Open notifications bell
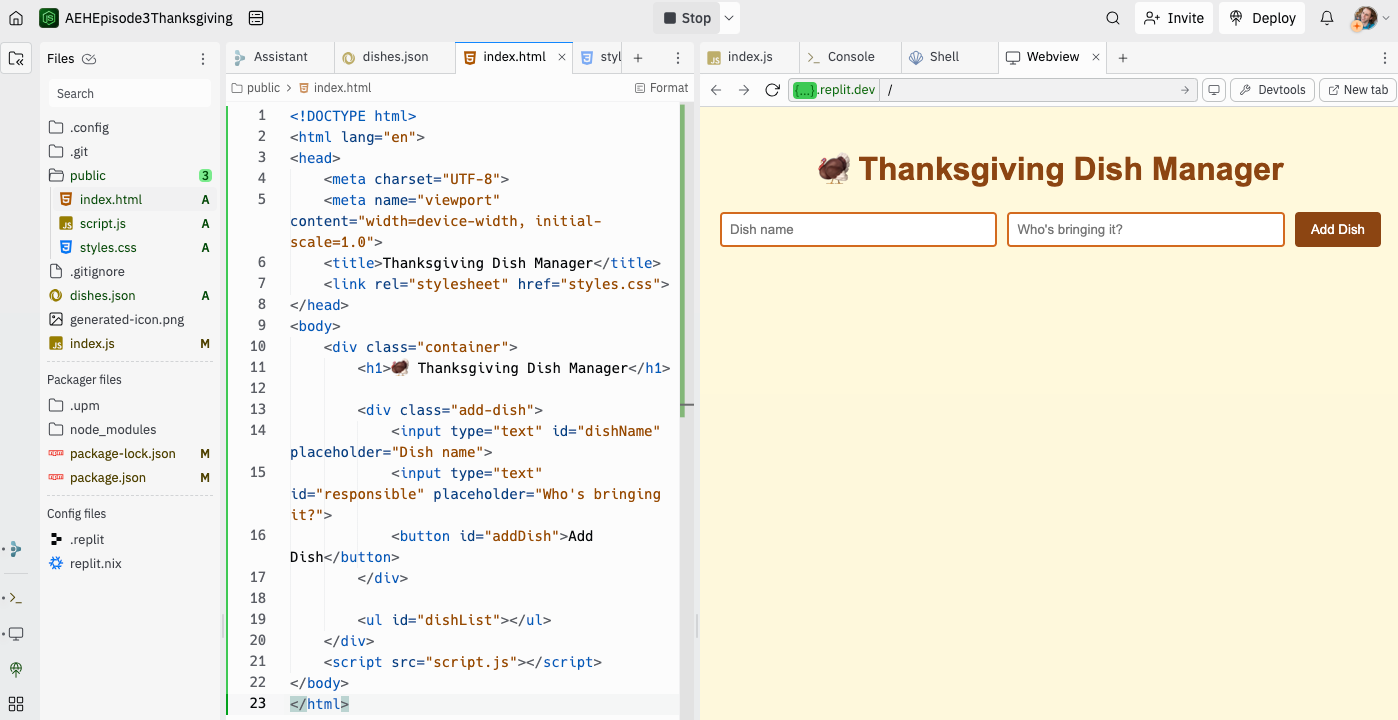Image resolution: width=1398 pixels, height=720 pixels. click(x=1327, y=18)
